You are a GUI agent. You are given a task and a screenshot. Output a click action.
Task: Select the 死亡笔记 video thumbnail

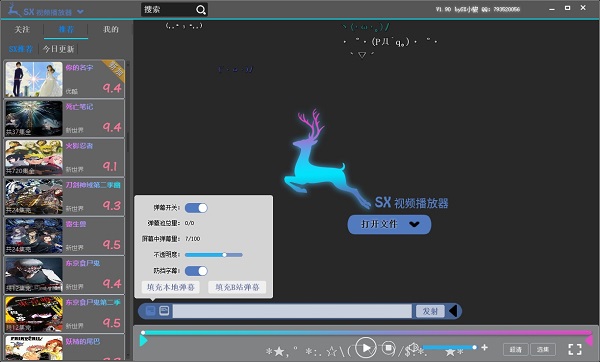point(34,118)
